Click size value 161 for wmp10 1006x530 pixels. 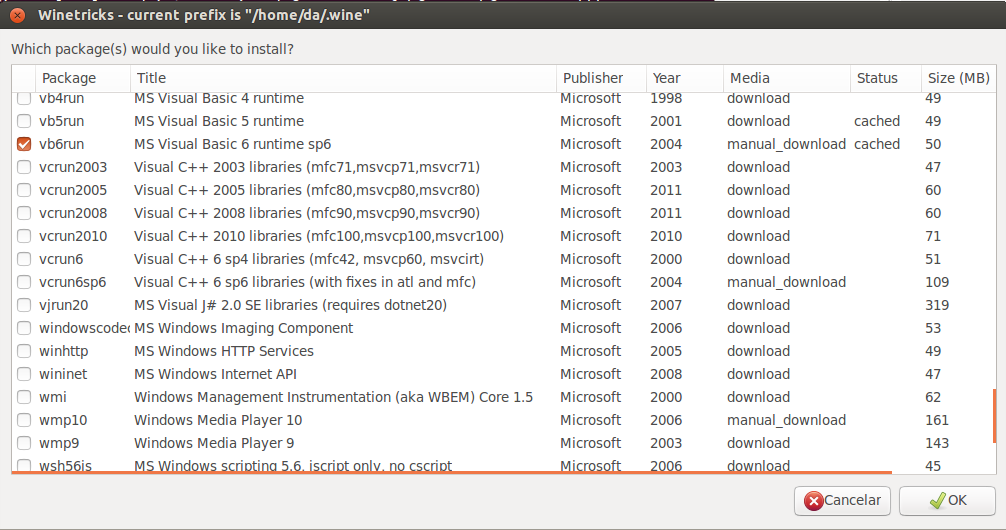click(x=937, y=420)
